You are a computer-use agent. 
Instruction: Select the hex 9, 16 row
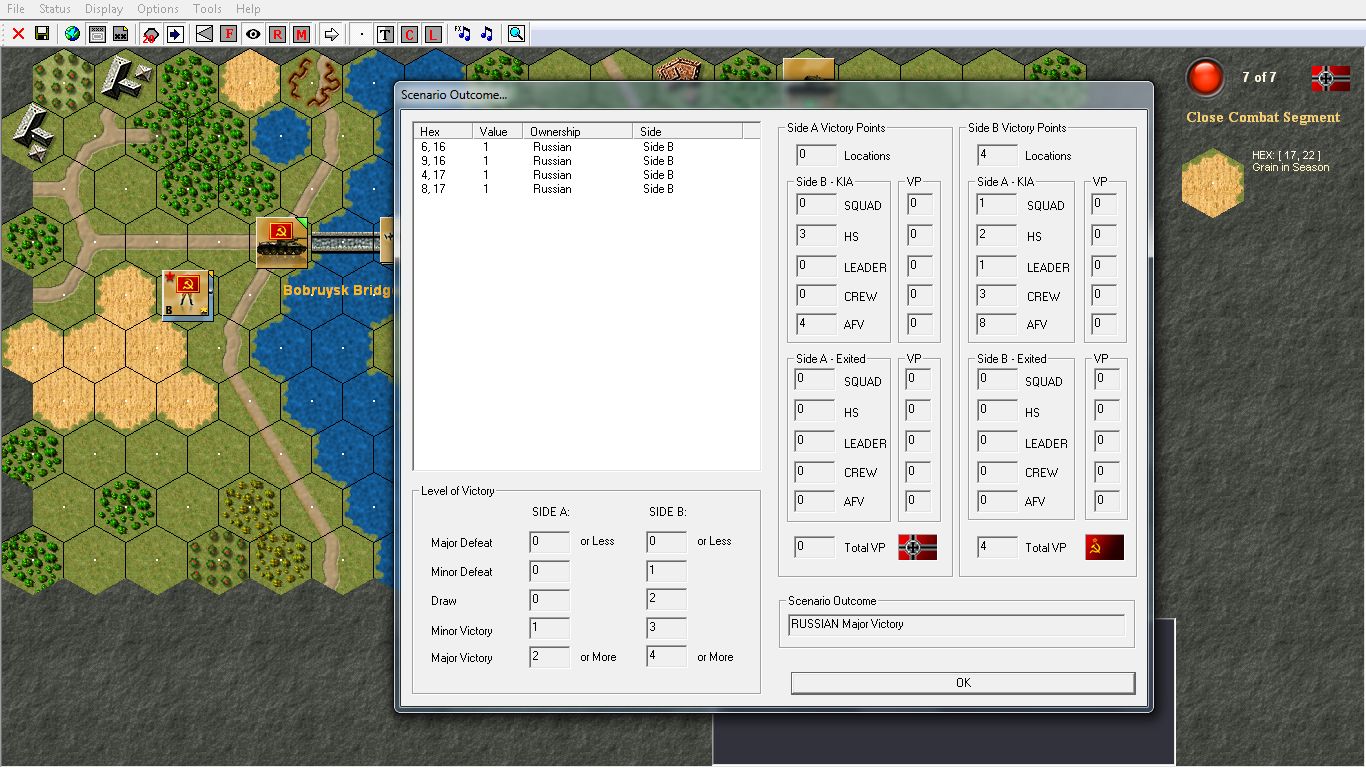click(587, 161)
